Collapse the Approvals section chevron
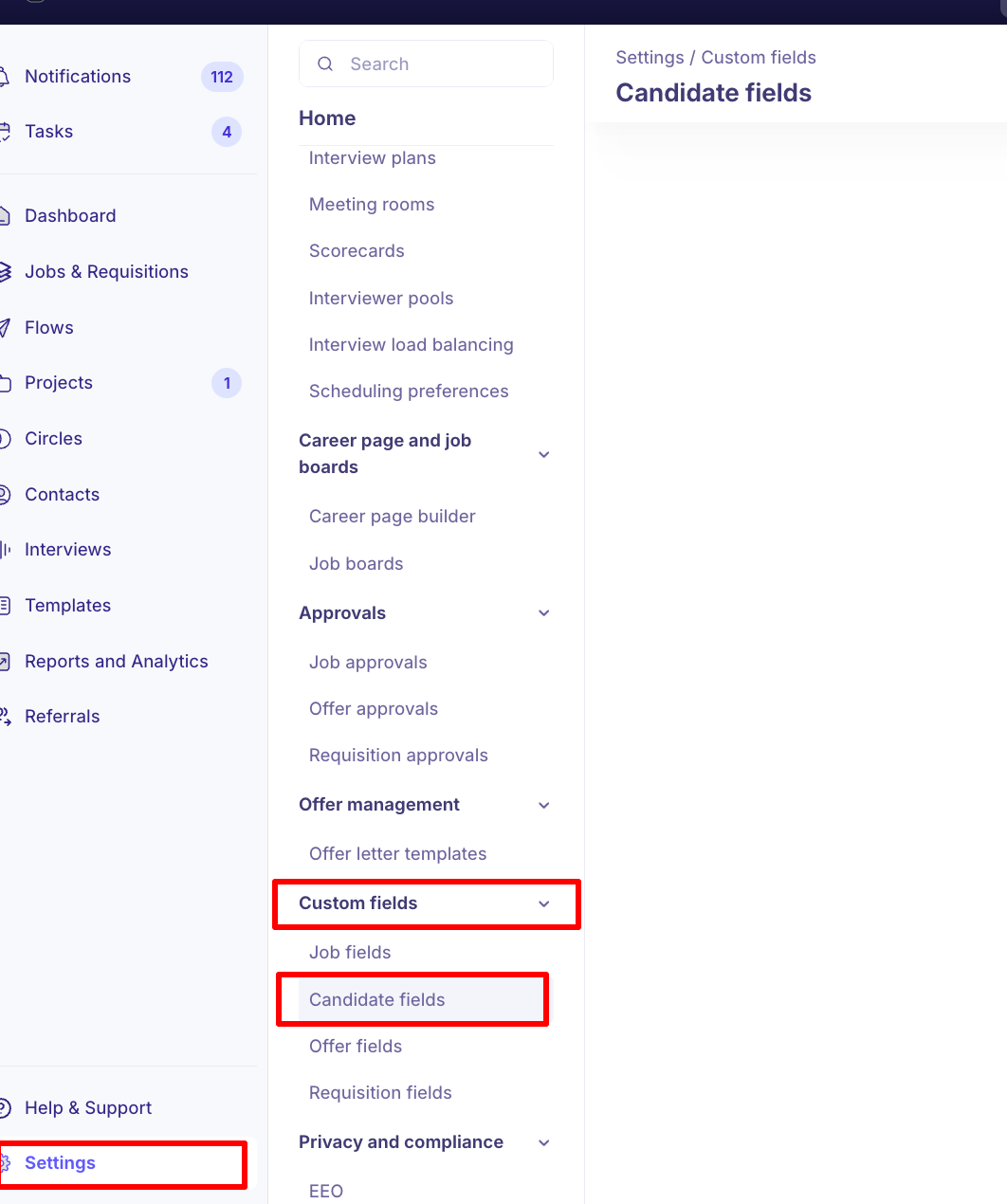The width and height of the screenshot is (1007, 1204). (x=544, y=613)
